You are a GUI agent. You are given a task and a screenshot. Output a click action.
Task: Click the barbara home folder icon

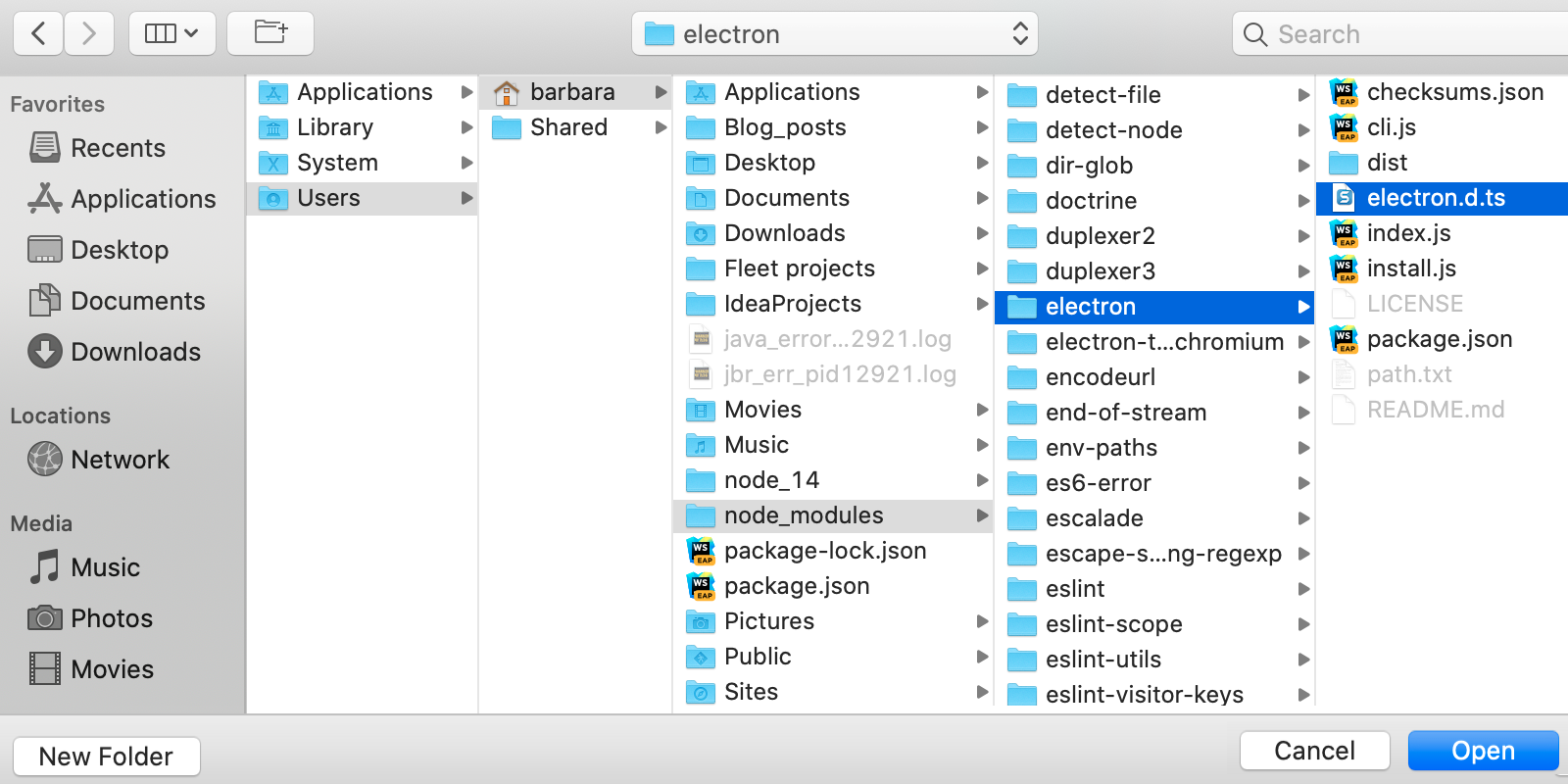pyautogui.click(x=507, y=92)
